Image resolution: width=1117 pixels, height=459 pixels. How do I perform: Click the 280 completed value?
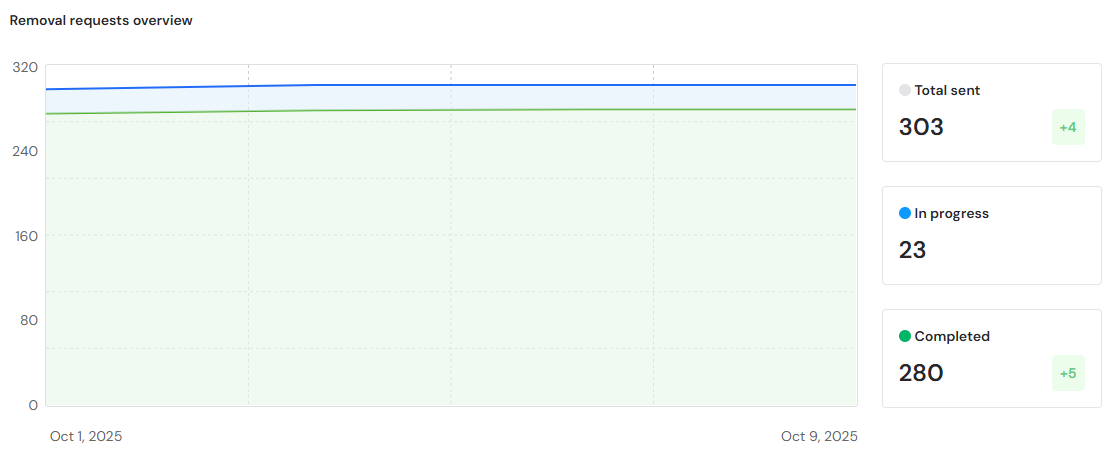[921, 373]
